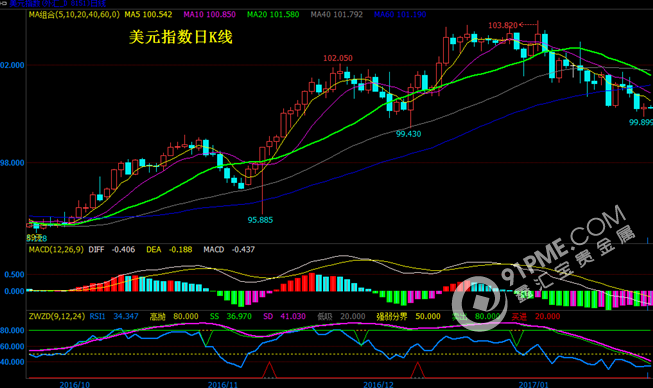Viewport: 653px width, 388px height.
Task: Select the MA5 100.542 readout
Action: click(148, 15)
